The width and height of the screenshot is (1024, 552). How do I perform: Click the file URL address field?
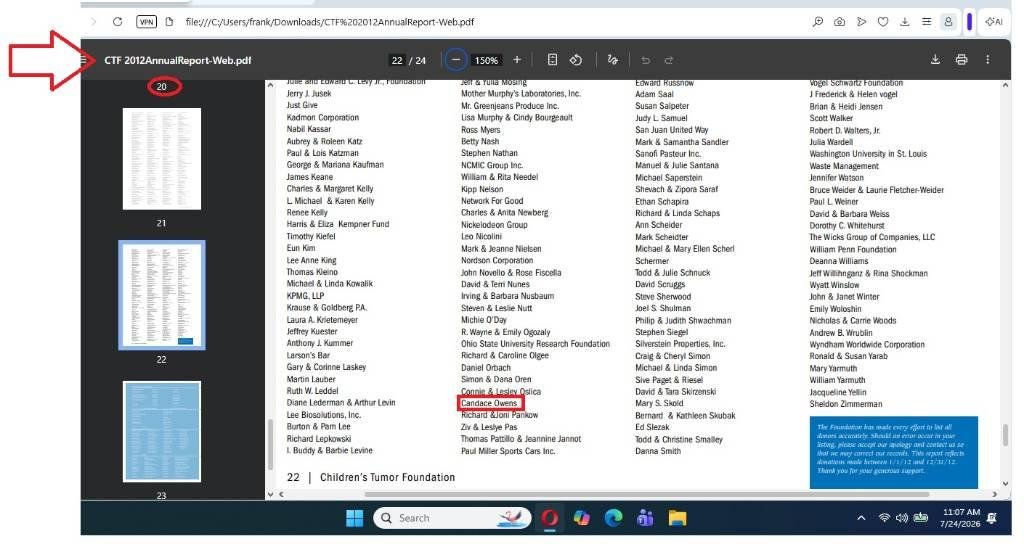pos(330,22)
